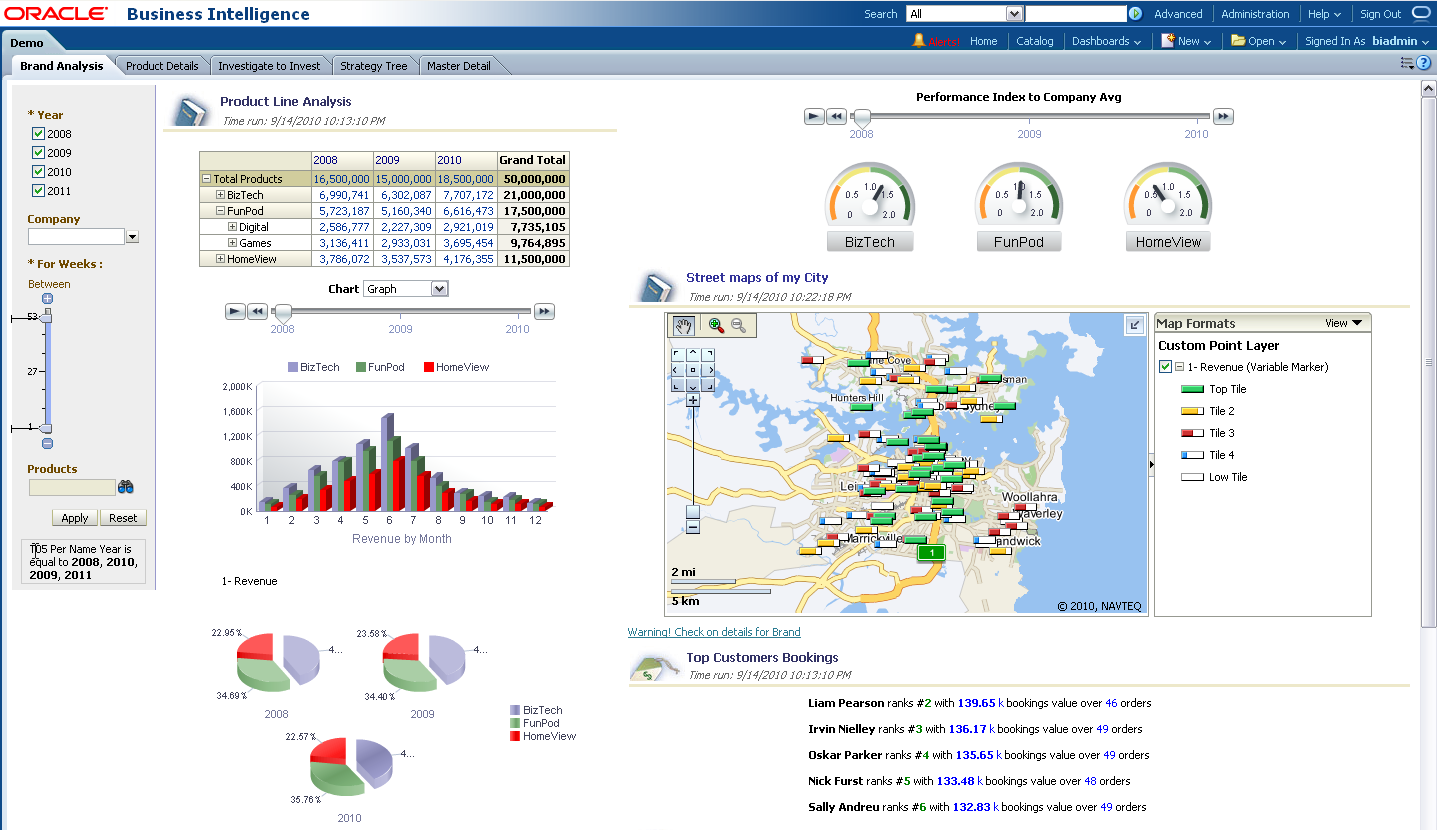Screen dimensions: 1437x830
Task: Open the Chart type Graph dropdown
Action: pyautogui.click(x=406, y=289)
